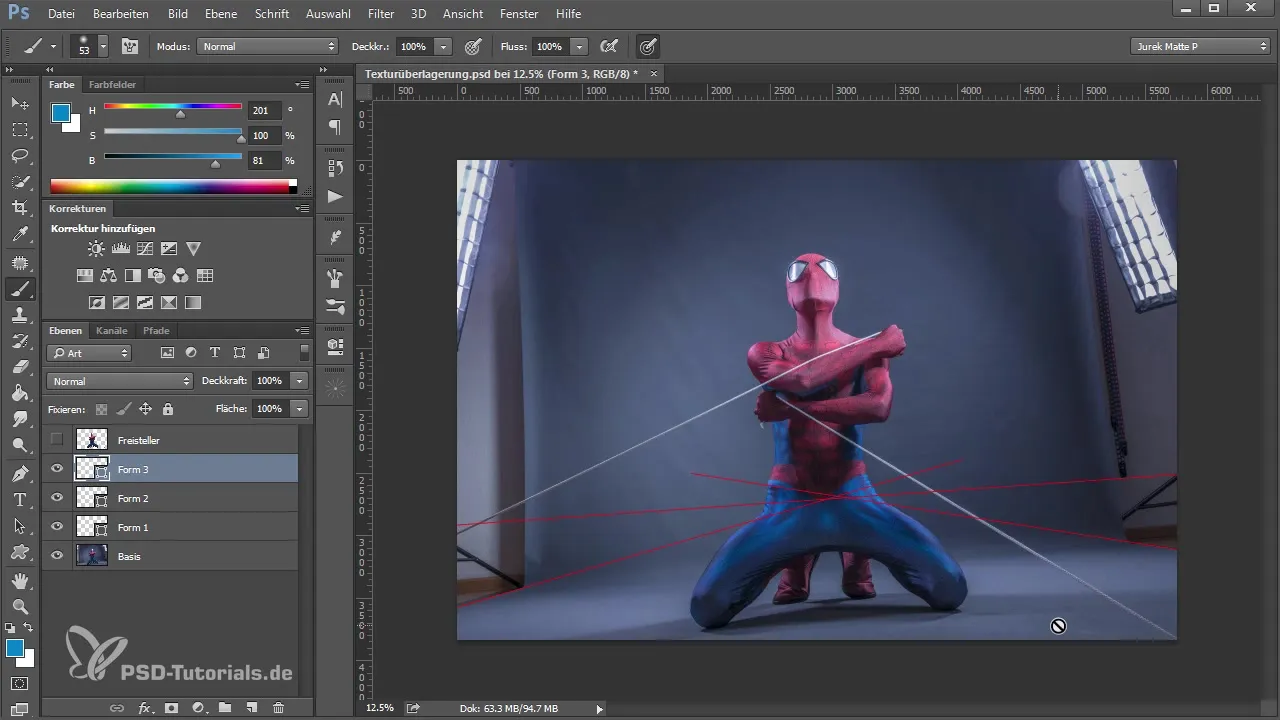Open the Deckkr. opacity dropdown arrow
The height and width of the screenshot is (720, 1280).
(443, 46)
